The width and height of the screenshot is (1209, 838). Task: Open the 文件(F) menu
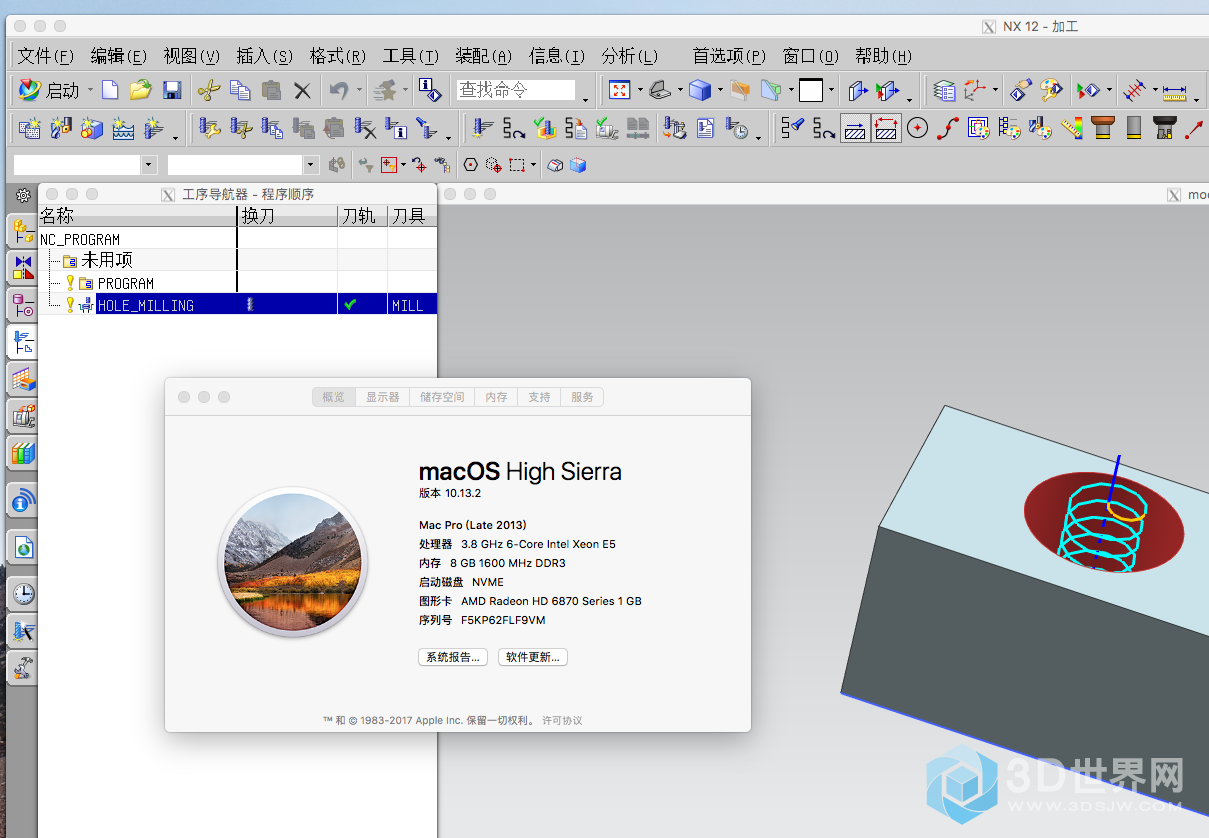pos(46,56)
